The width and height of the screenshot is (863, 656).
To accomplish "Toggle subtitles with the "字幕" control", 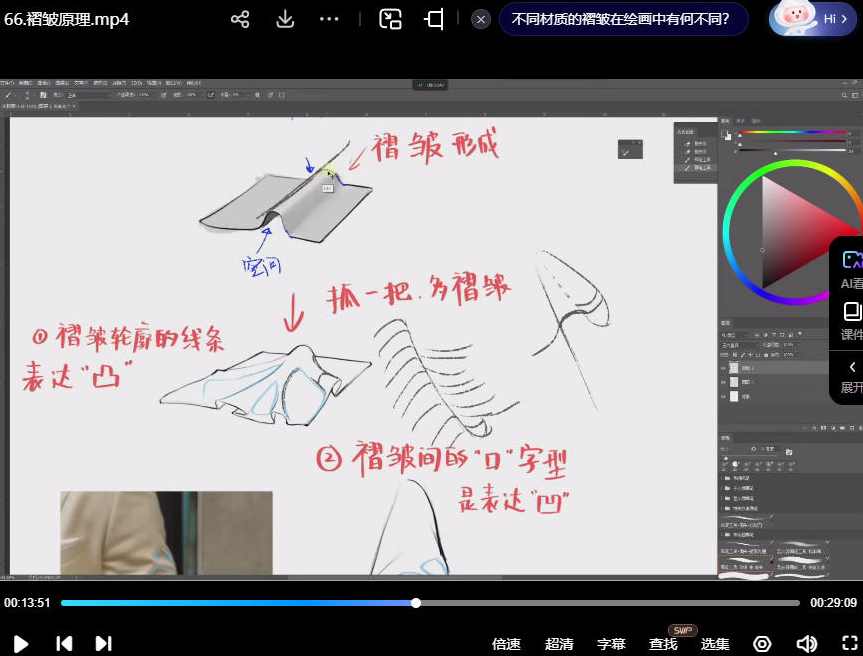I will (611, 643).
